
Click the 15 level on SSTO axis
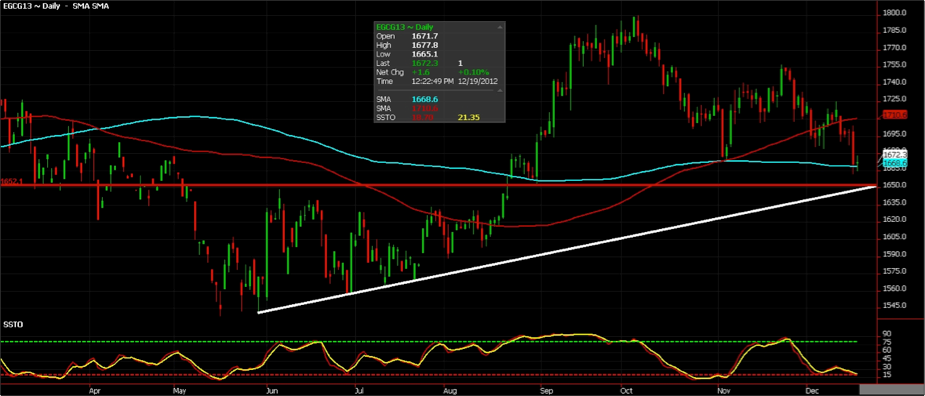point(888,375)
